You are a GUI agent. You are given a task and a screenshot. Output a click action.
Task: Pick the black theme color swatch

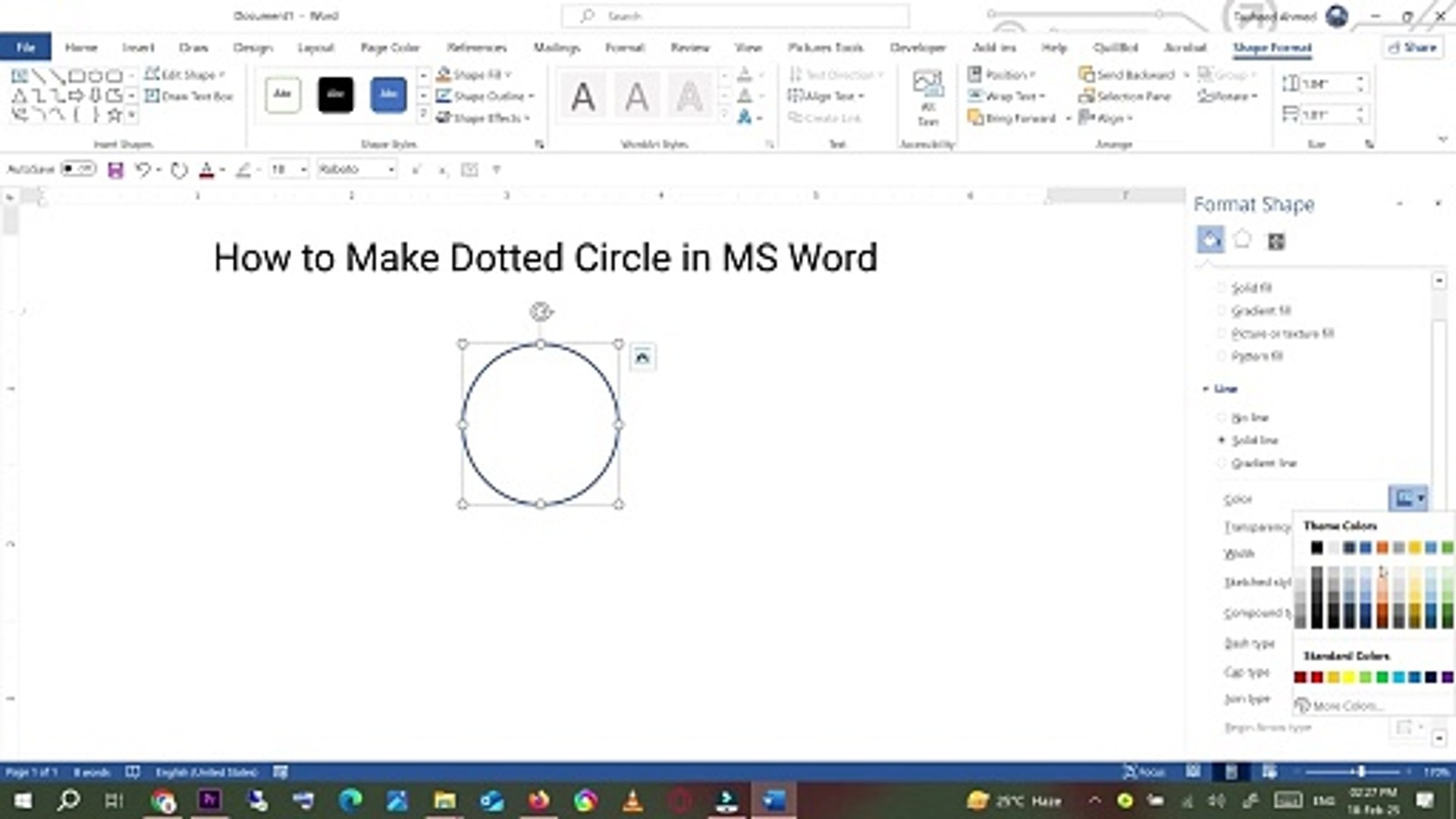coord(1316,548)
